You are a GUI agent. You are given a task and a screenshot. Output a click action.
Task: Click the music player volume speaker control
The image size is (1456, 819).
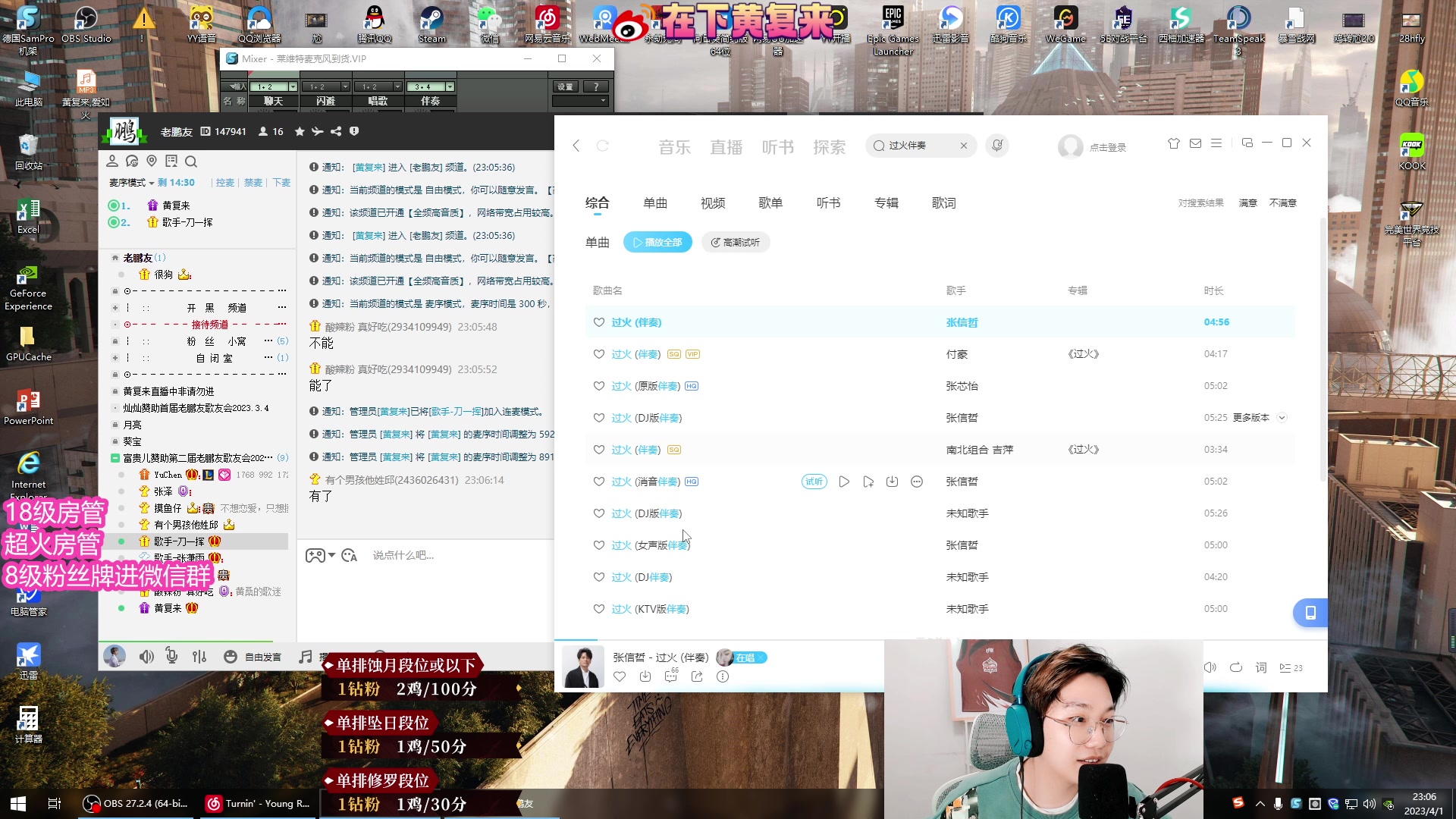tap(1211, 667)
